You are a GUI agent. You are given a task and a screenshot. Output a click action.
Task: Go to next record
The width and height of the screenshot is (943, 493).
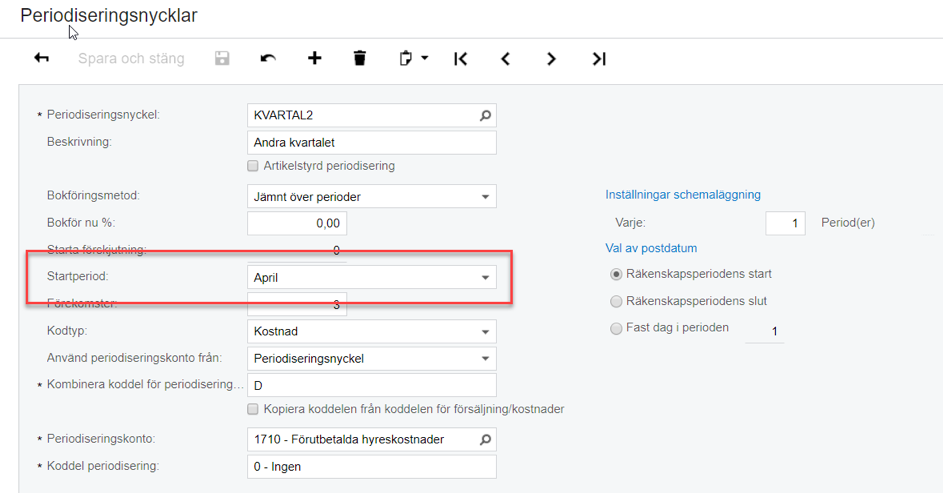552,59
